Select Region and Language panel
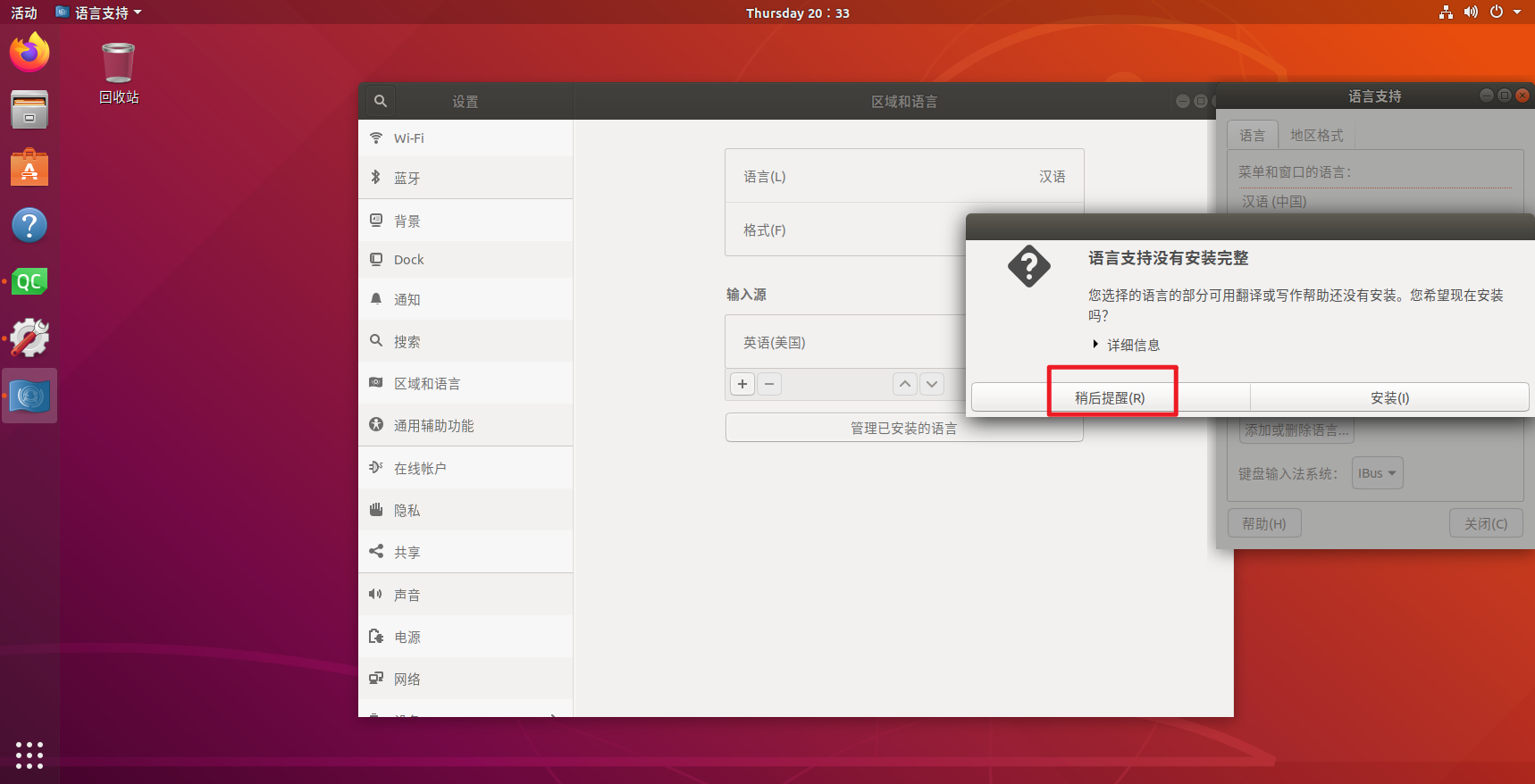Screen dimensions: 1535x784 pyautogui.click(x=466, y=383)
